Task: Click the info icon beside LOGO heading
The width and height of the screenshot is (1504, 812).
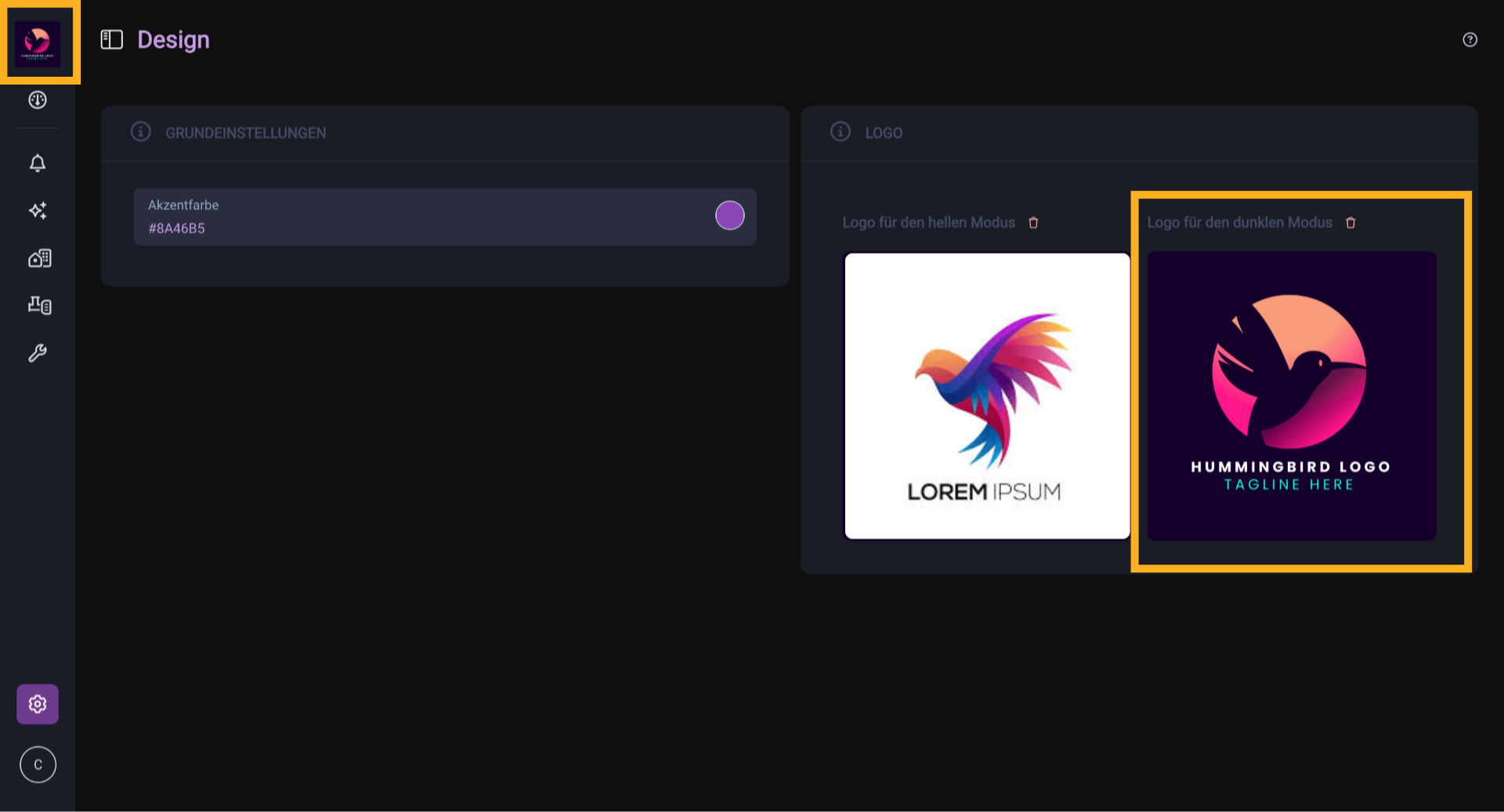Action: click(841, 132)
